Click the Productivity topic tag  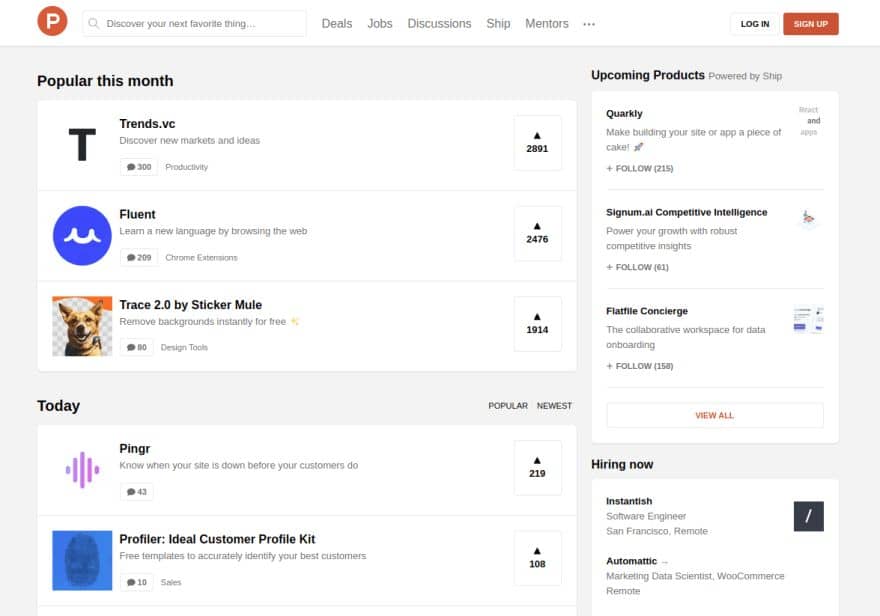pyautogui.click(x=186, y=167)
